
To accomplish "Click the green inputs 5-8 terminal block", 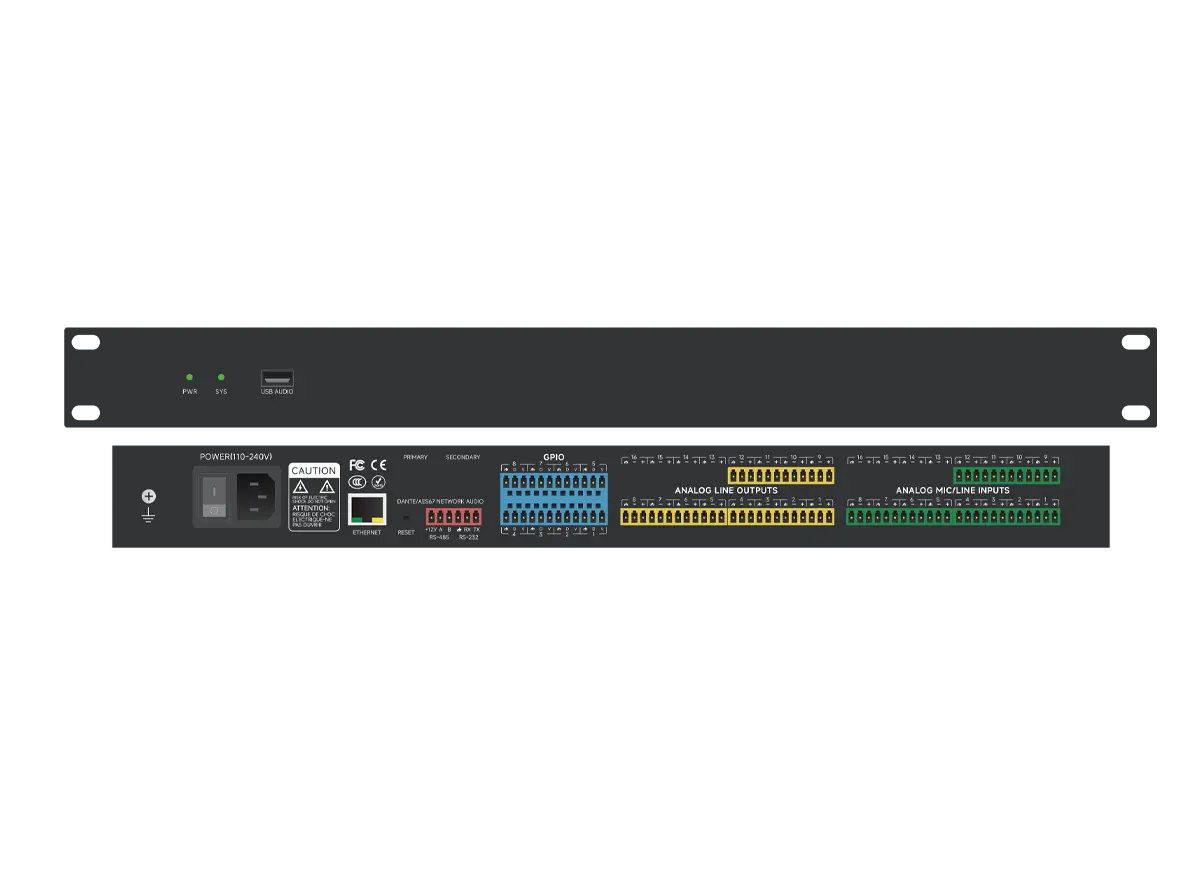I will click(x=900, y=516).
